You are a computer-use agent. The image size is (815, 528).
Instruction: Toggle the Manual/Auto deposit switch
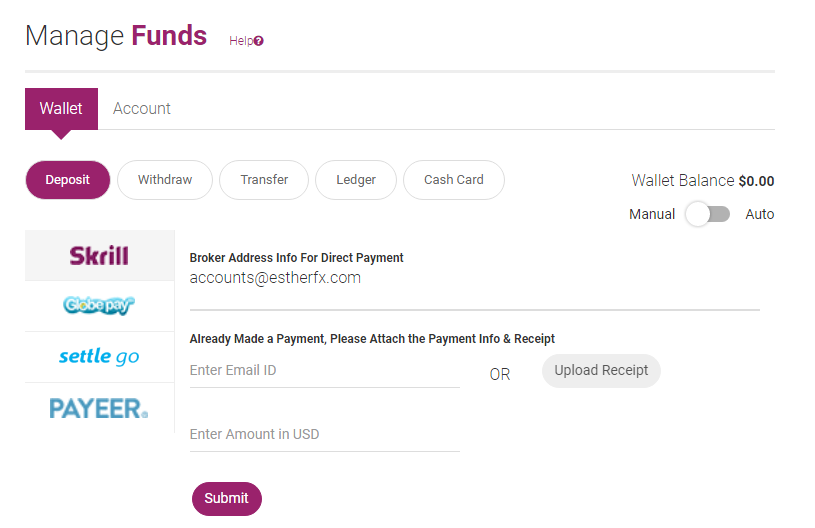point(708,214)
